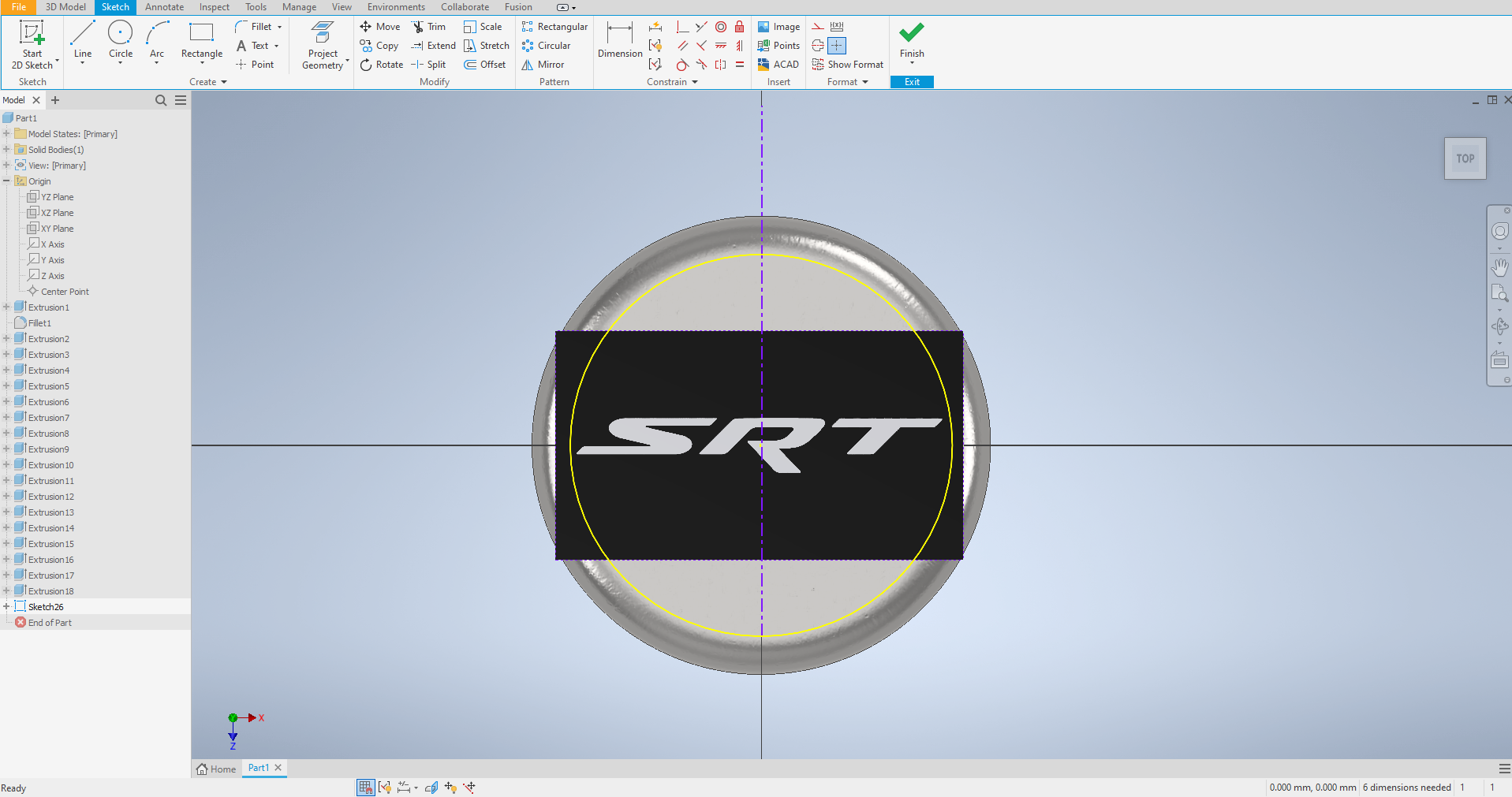
Task: Click Insert Image tool
Action: pos(778,27)
